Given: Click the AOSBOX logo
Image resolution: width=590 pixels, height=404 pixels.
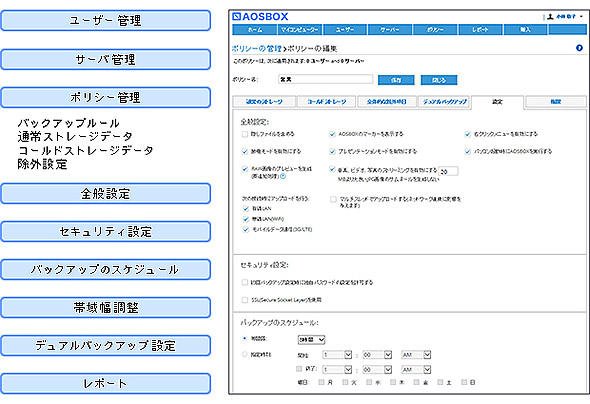Looking at the screenshot, I should click(260, 17).
